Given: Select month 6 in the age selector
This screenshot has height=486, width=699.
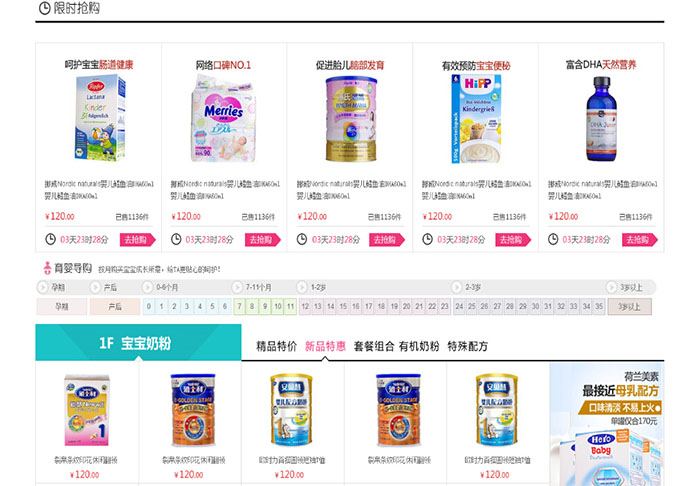Looking at the screenshot, I should (225, 306).
